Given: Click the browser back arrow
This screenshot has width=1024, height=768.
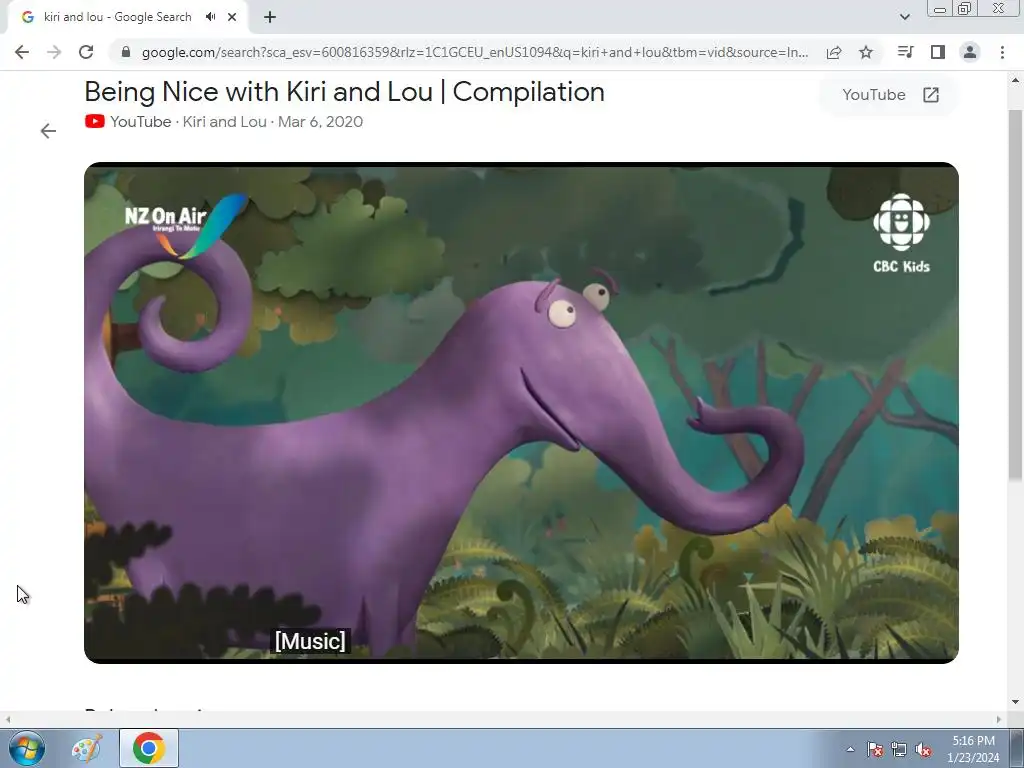Looking at the screenshot, I should pos(22,52).
